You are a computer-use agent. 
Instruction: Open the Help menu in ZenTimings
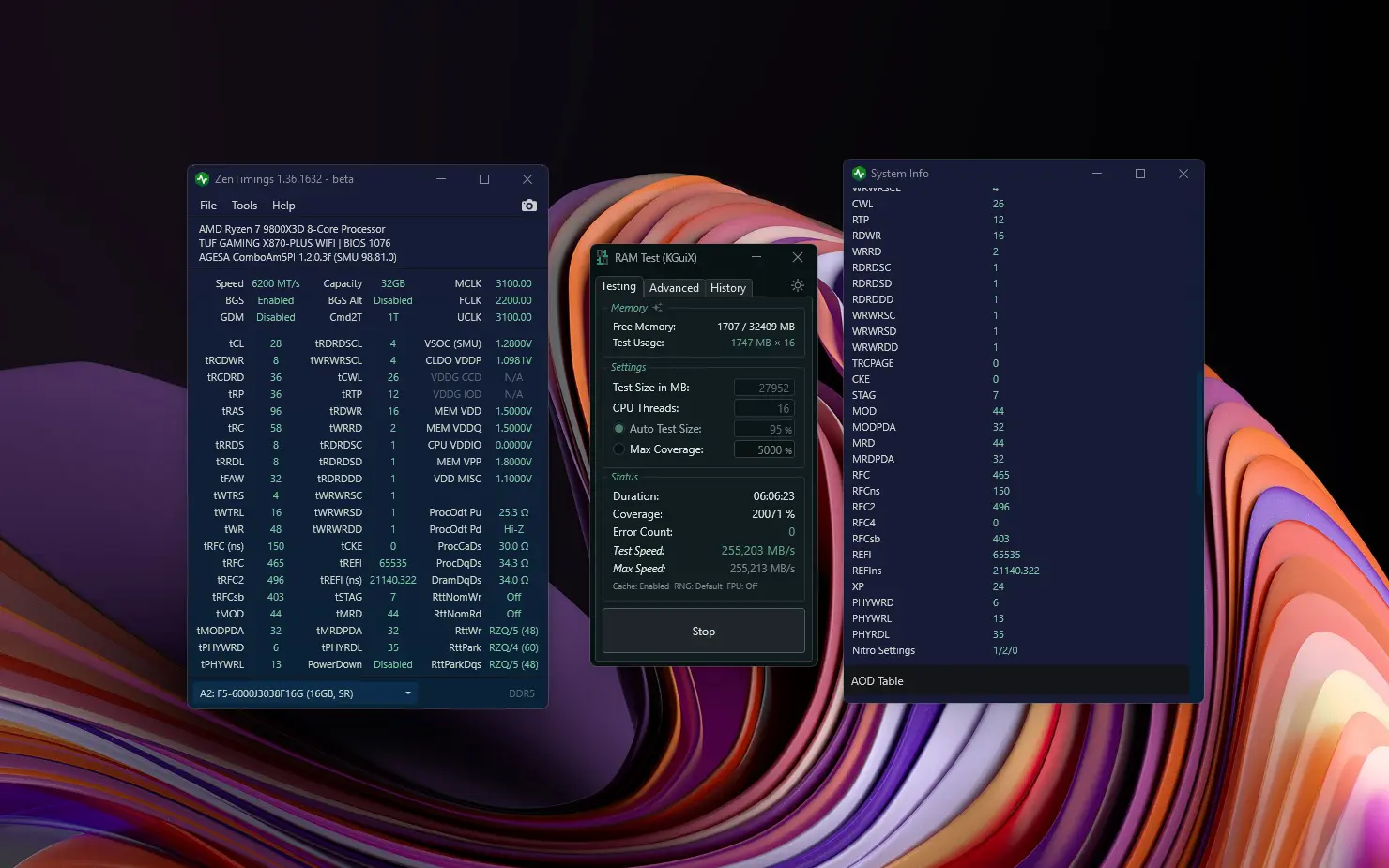(283, 206)
